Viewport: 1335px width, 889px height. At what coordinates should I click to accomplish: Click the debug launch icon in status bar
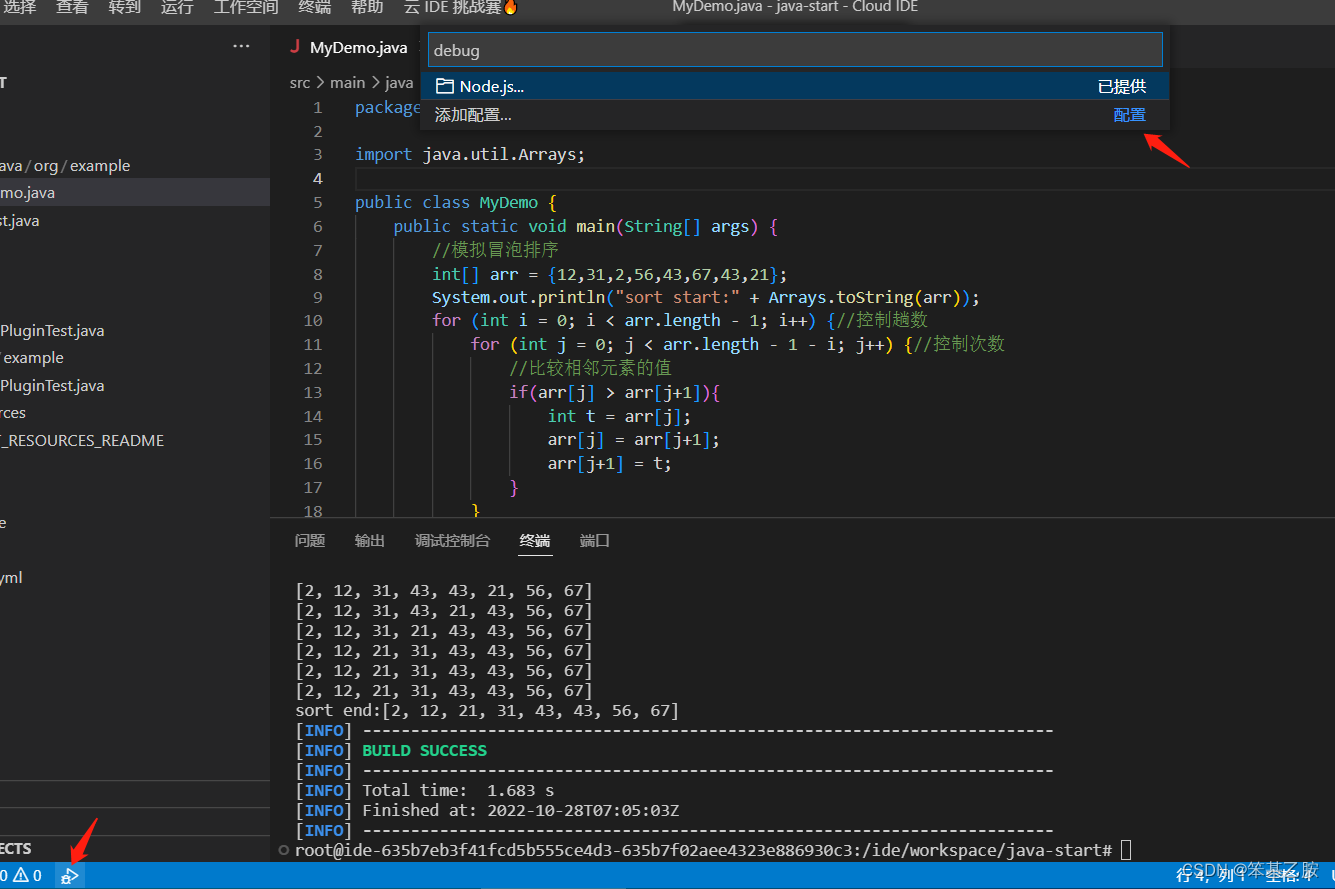click(69, 876)
